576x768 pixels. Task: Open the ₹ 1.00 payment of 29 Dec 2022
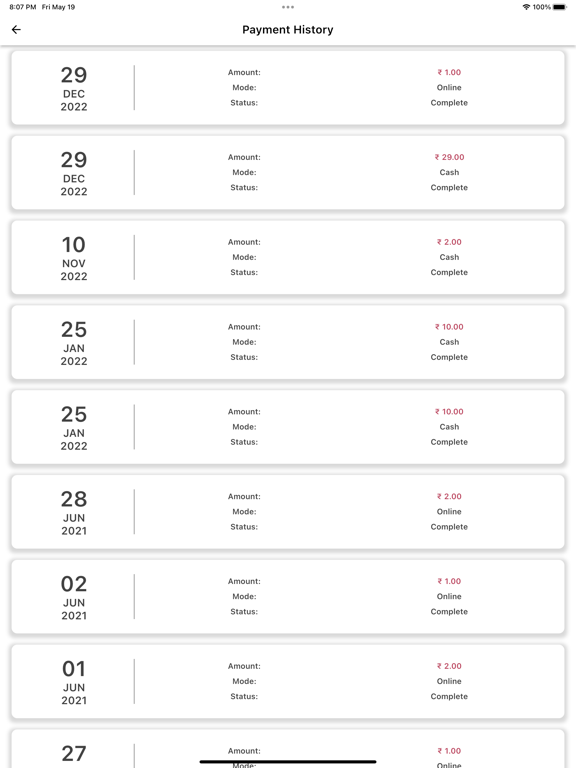[x=288, y=88]
